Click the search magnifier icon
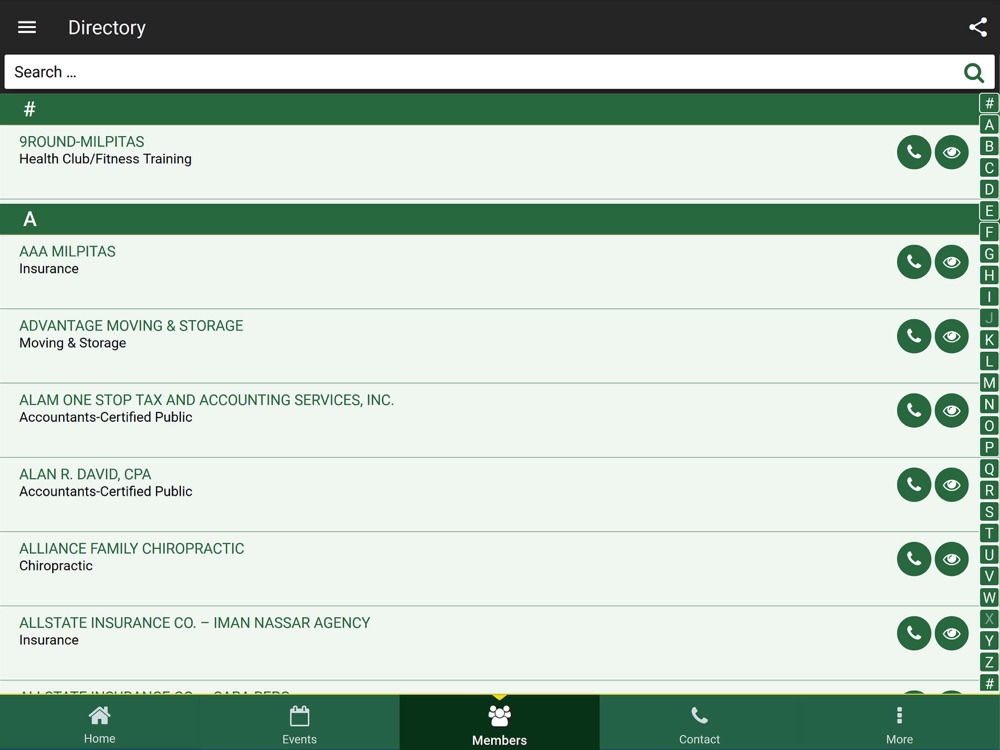Image resolution: width=1000 pixels, height=750 pixels. (x=973, y=73)
